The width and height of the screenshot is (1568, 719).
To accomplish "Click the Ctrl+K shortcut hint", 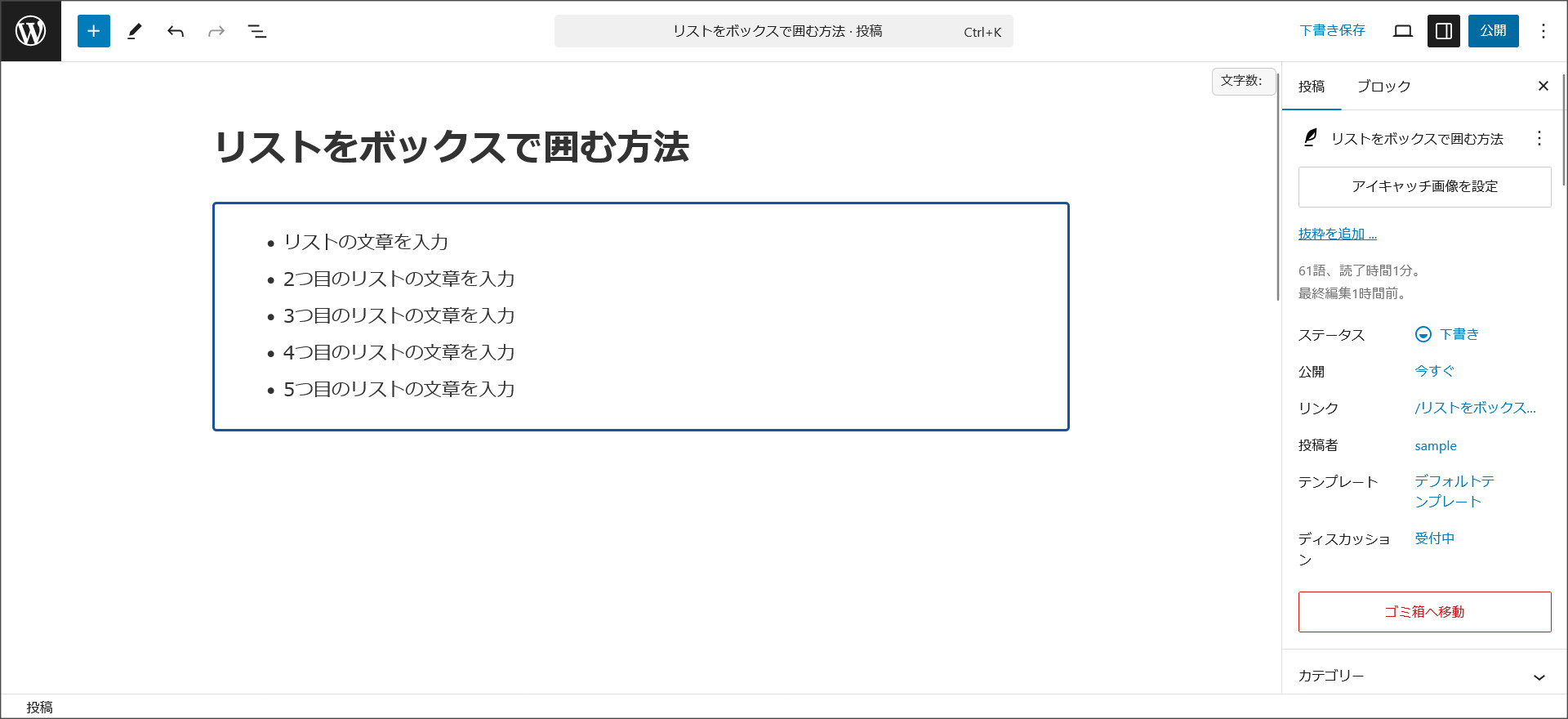I will click(982, 32).
